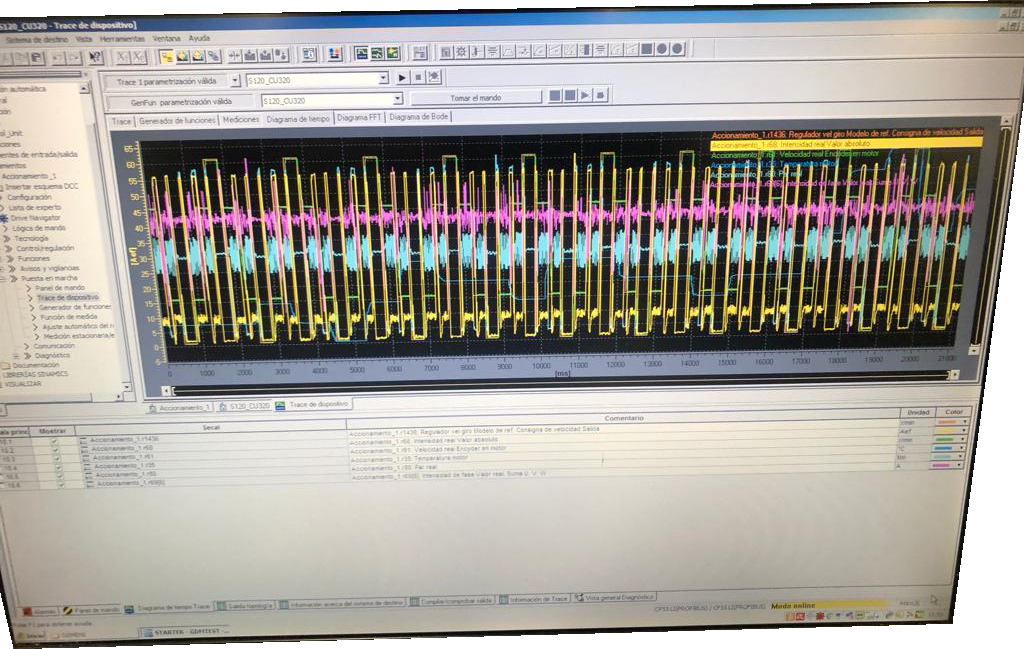Open Sistema de destino menu
Image resolution: width=1024 pixels, height=649 pixels.
(x=36, y=39)
